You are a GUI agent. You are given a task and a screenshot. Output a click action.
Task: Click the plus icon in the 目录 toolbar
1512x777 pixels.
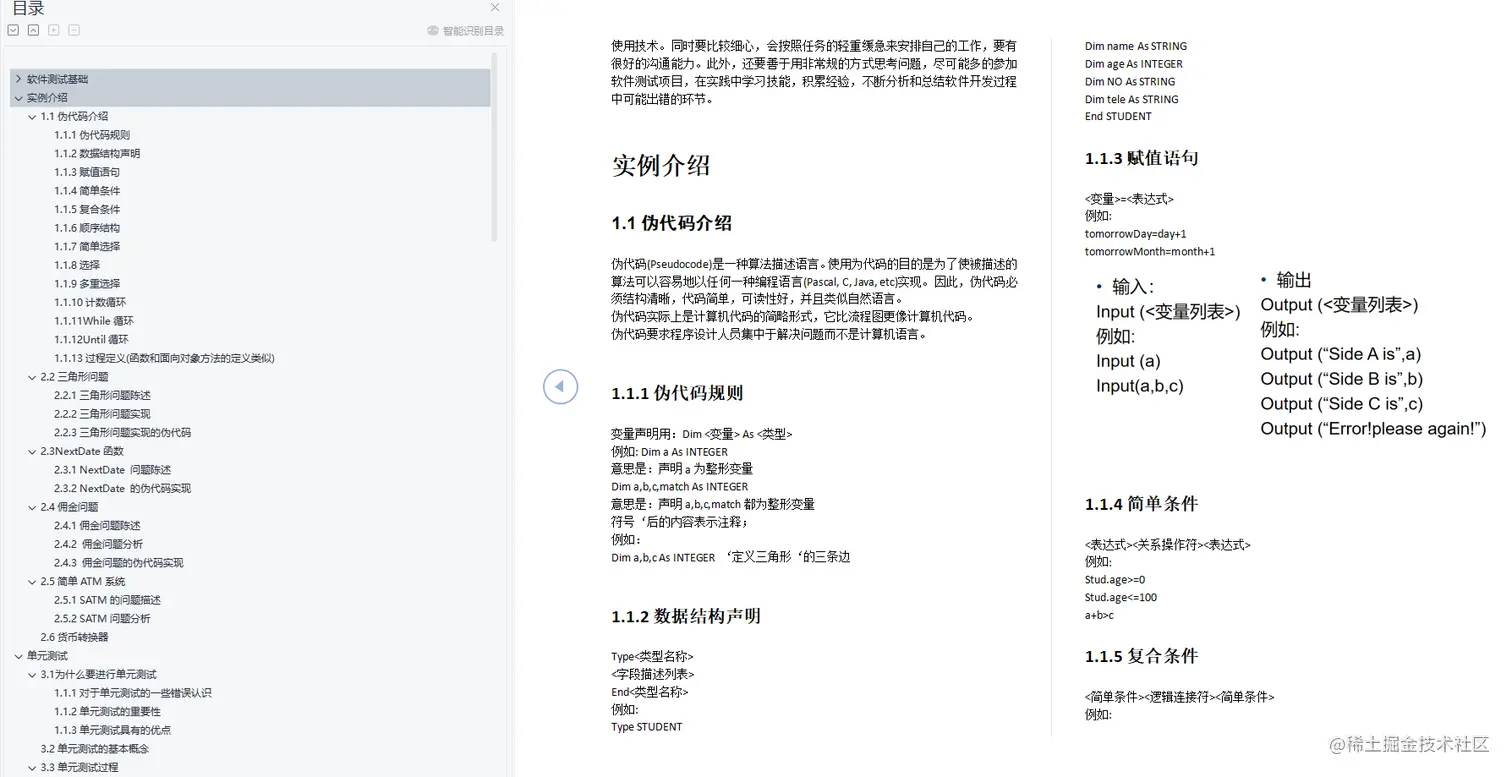click(x=53, y=30)
